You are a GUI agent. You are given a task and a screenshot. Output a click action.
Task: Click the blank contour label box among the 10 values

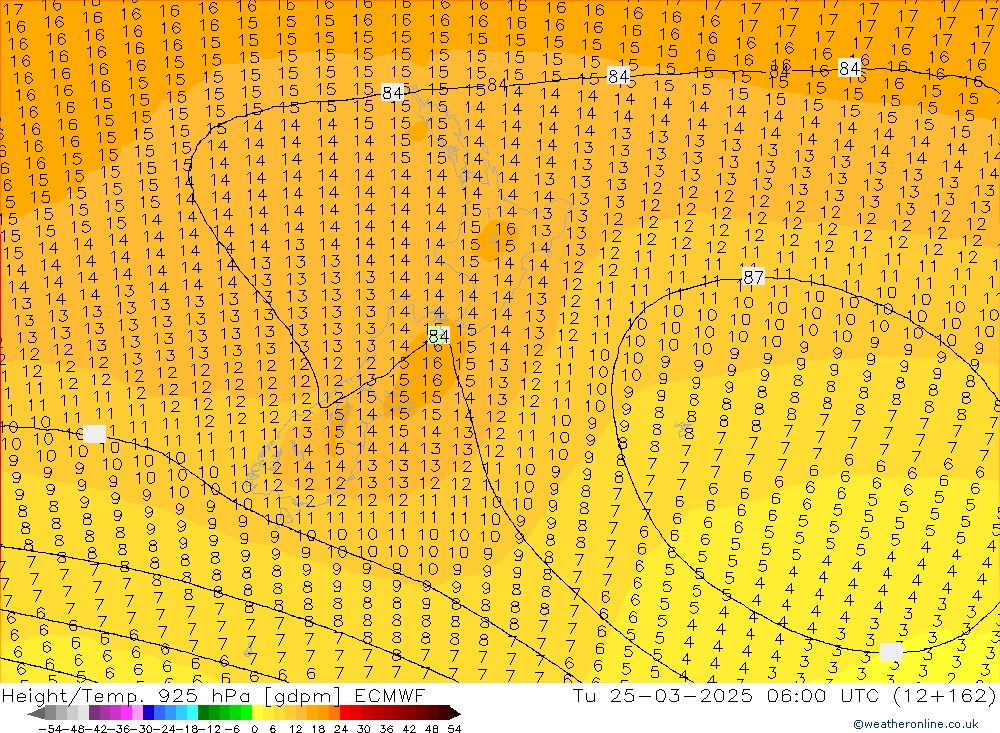94,434
